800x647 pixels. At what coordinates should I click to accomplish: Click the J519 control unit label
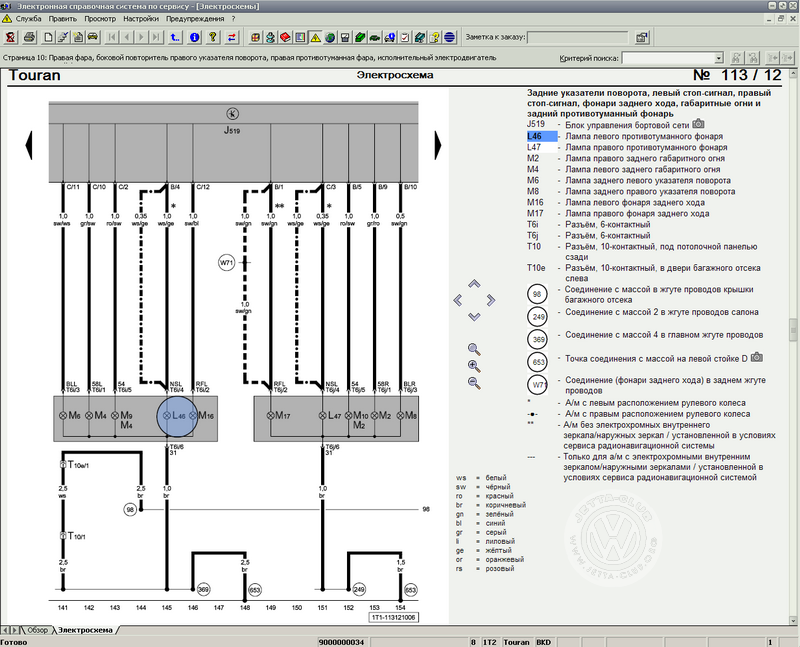pos(232,131)
